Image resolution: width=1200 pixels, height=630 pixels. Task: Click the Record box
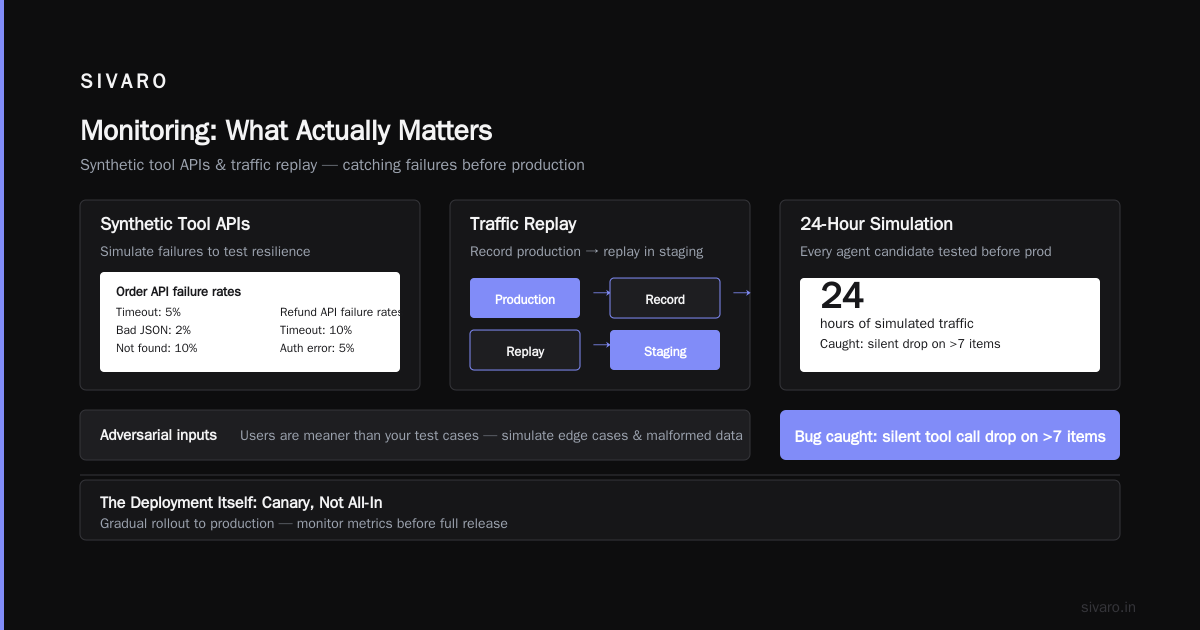(x=665, y=298)
